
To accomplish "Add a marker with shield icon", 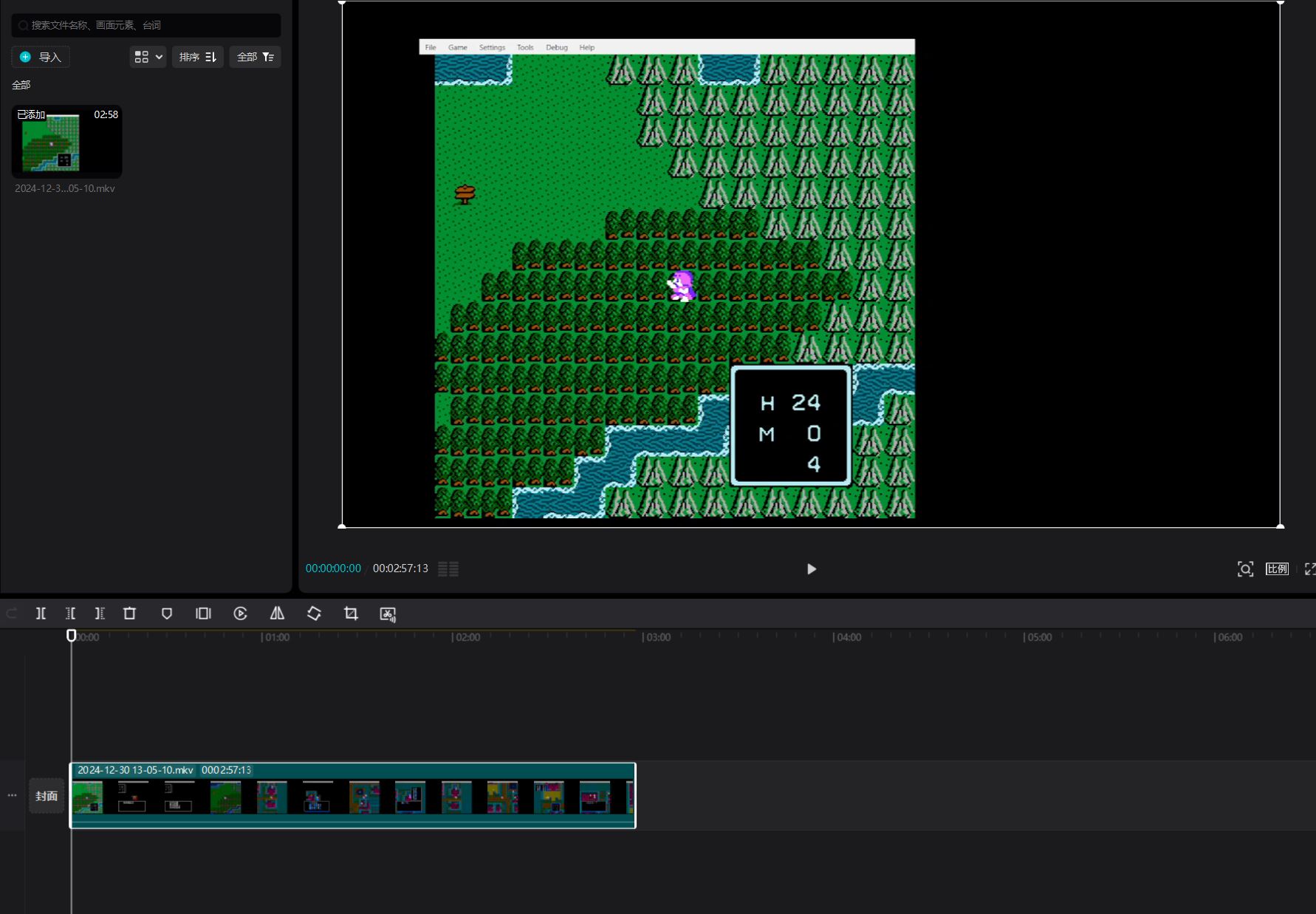I will point(167,614).
